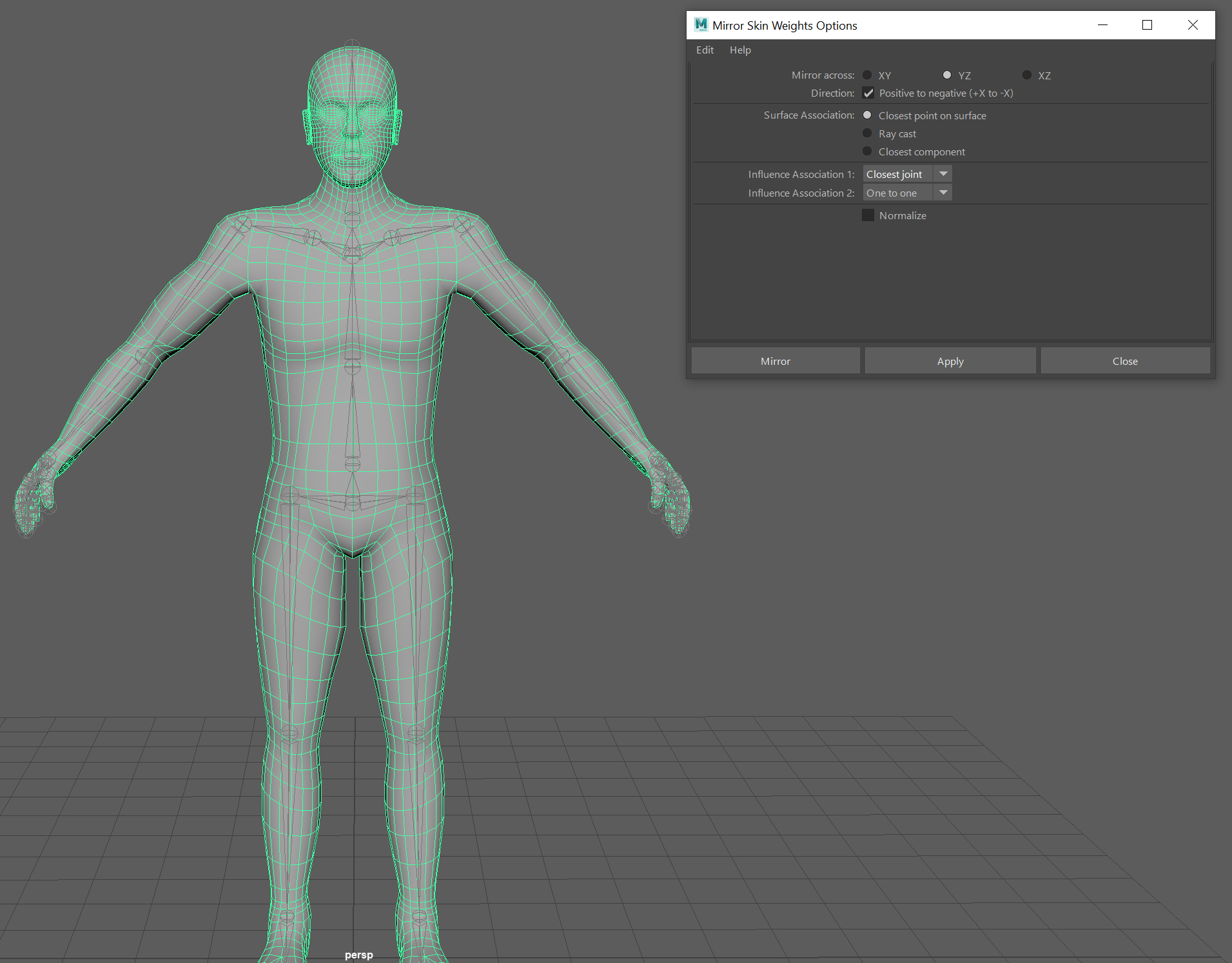
Task: Open the Influence Association 2 dropdown
Action: coord(943,192)
